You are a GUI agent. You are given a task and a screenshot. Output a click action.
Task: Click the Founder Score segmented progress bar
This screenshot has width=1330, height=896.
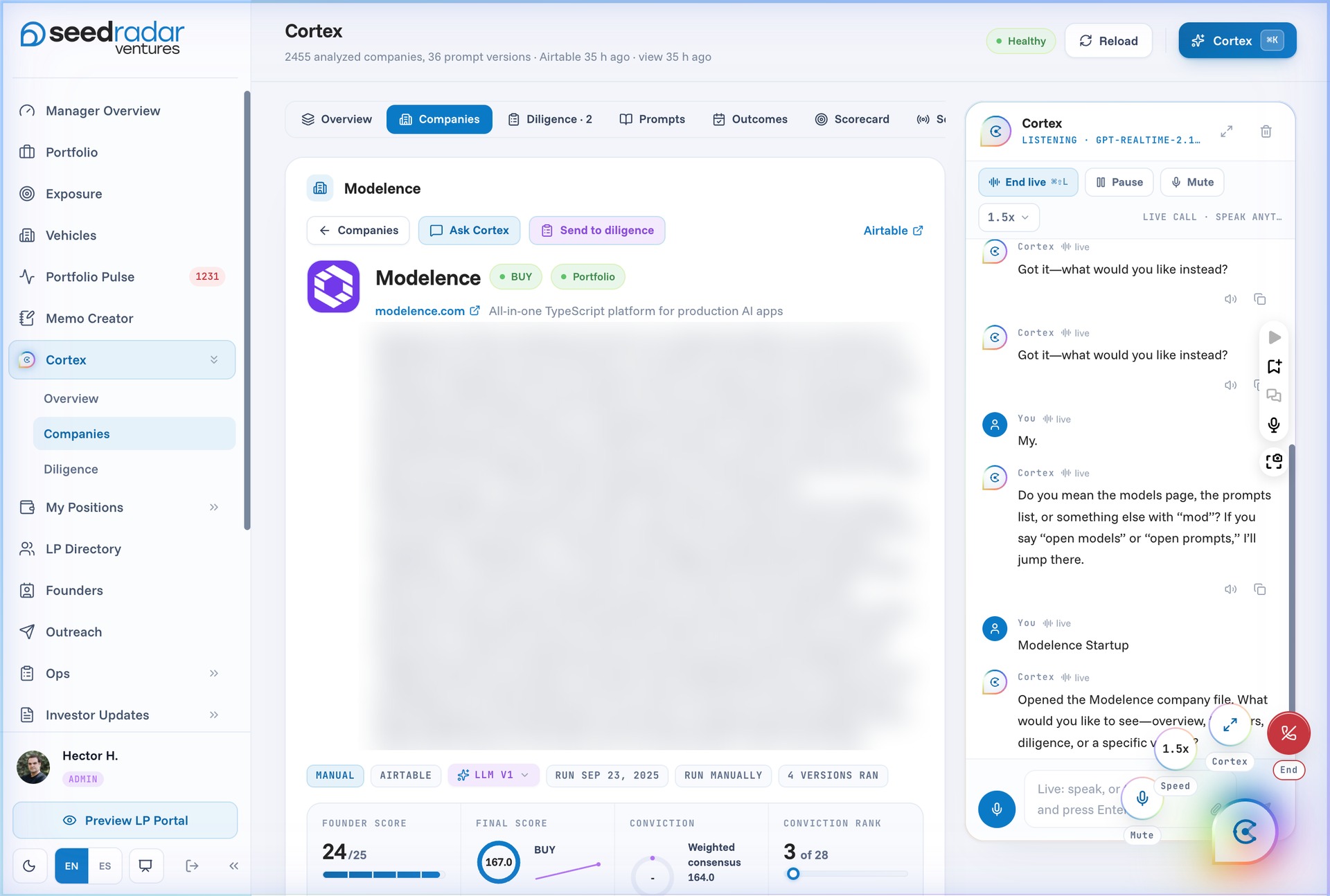pyautogui.click(x=381, y=875)
